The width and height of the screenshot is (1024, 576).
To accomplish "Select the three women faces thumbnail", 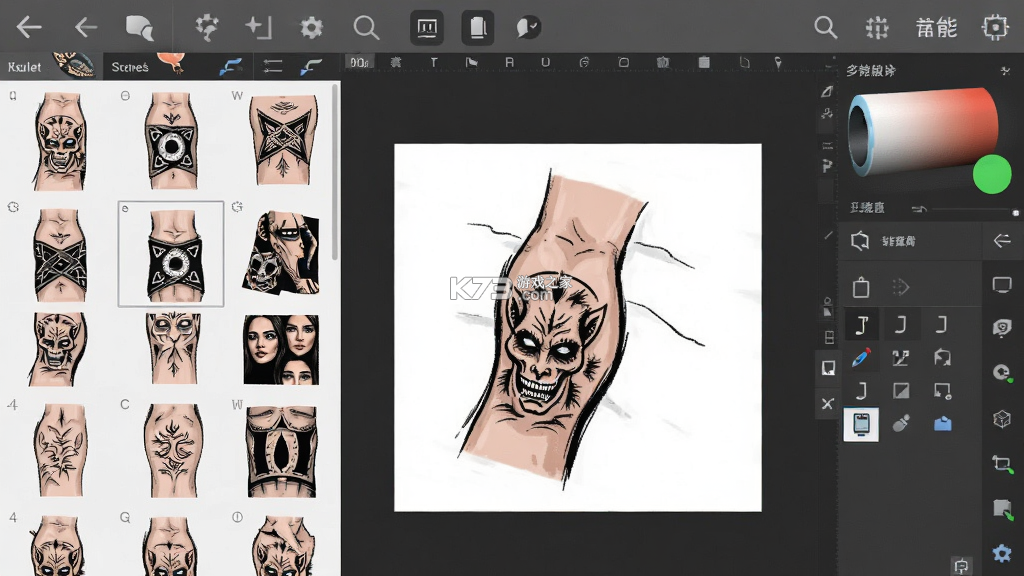I will [281, 349].
